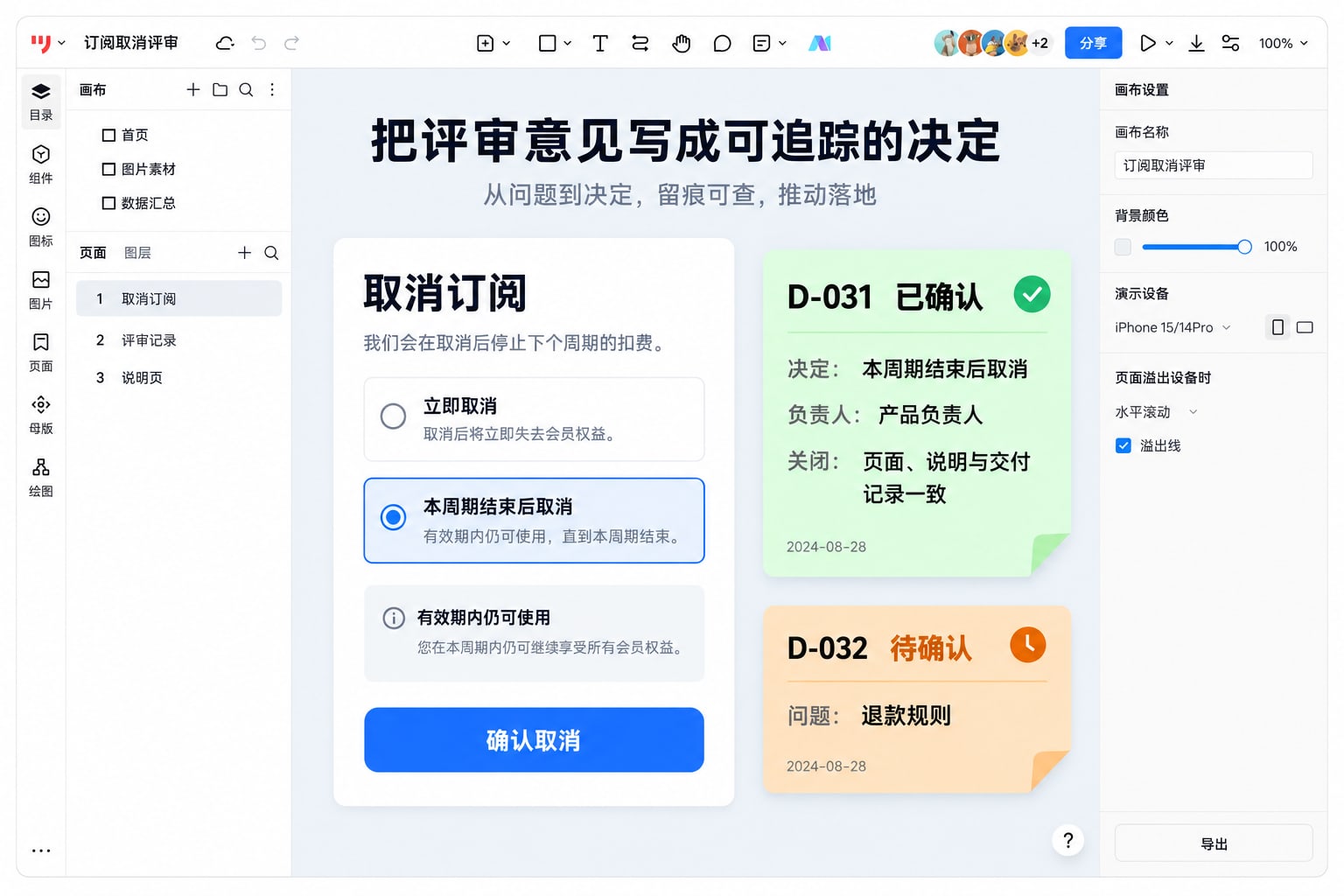Click the undo arrow icon
Image resolution: width=1344 pixels, height=896 pixels.
coord(259,43)
